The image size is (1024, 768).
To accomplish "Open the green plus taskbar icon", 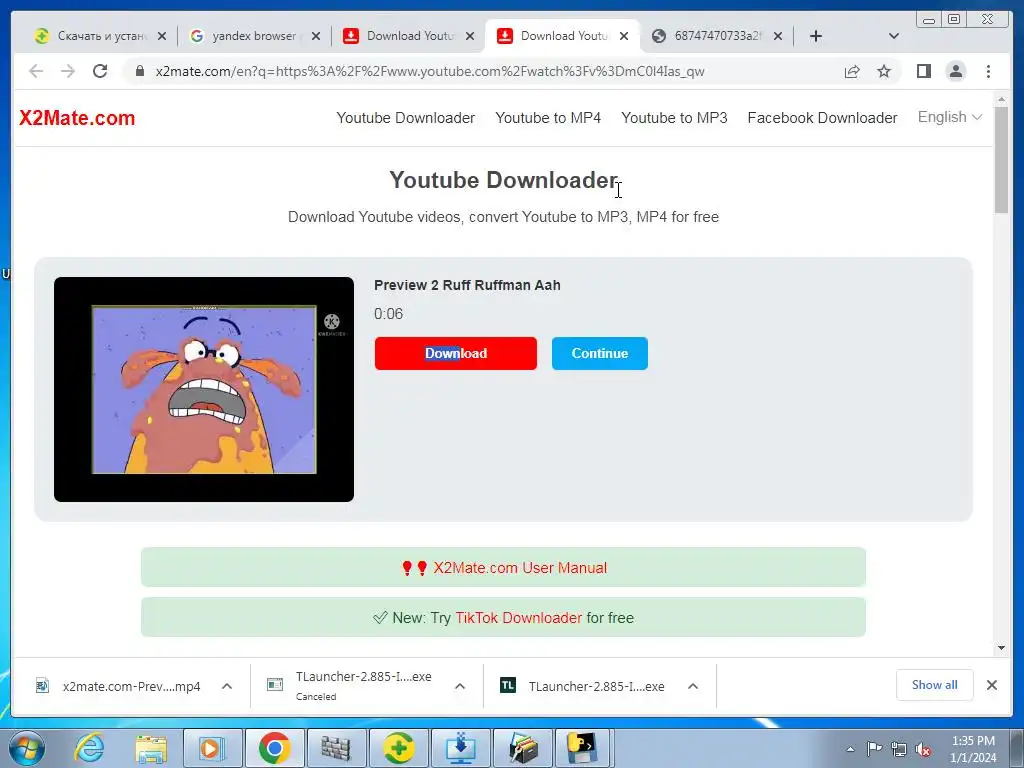I will tap(398, 748).
